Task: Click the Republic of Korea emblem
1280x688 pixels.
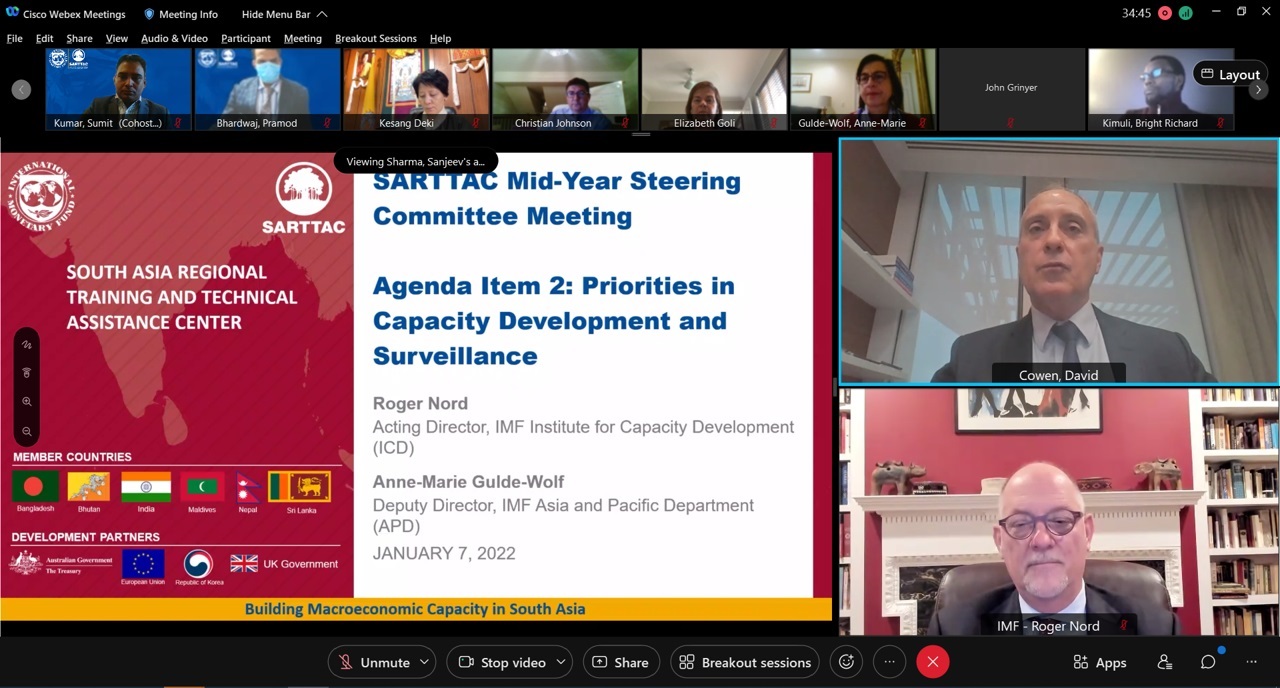Action: pos(198,563)
